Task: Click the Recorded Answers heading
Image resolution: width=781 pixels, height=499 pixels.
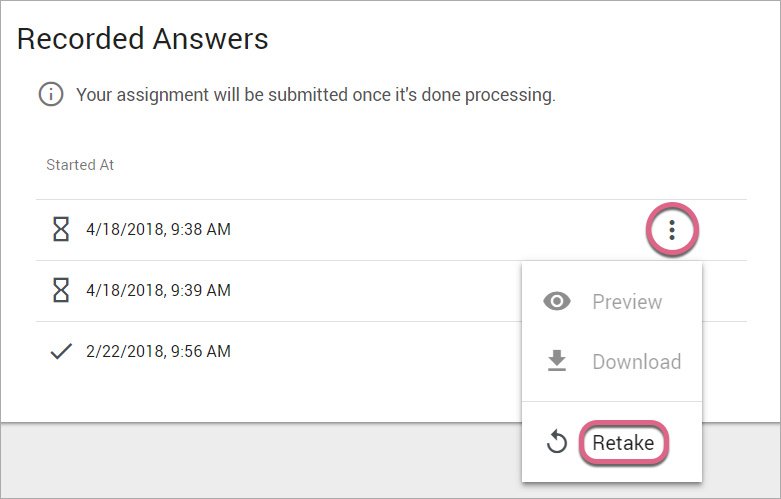Action: (143, 39)
